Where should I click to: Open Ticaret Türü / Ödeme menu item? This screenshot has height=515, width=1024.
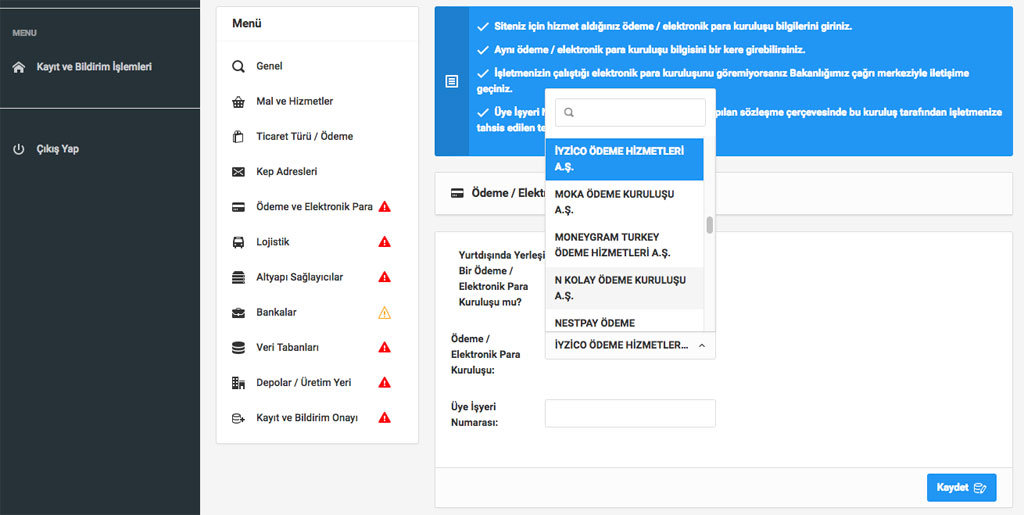[x=304, y=136]
